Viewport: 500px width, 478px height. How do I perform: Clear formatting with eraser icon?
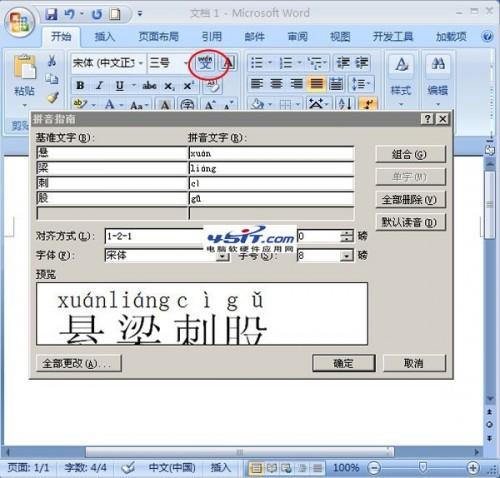tap(212, 86)
